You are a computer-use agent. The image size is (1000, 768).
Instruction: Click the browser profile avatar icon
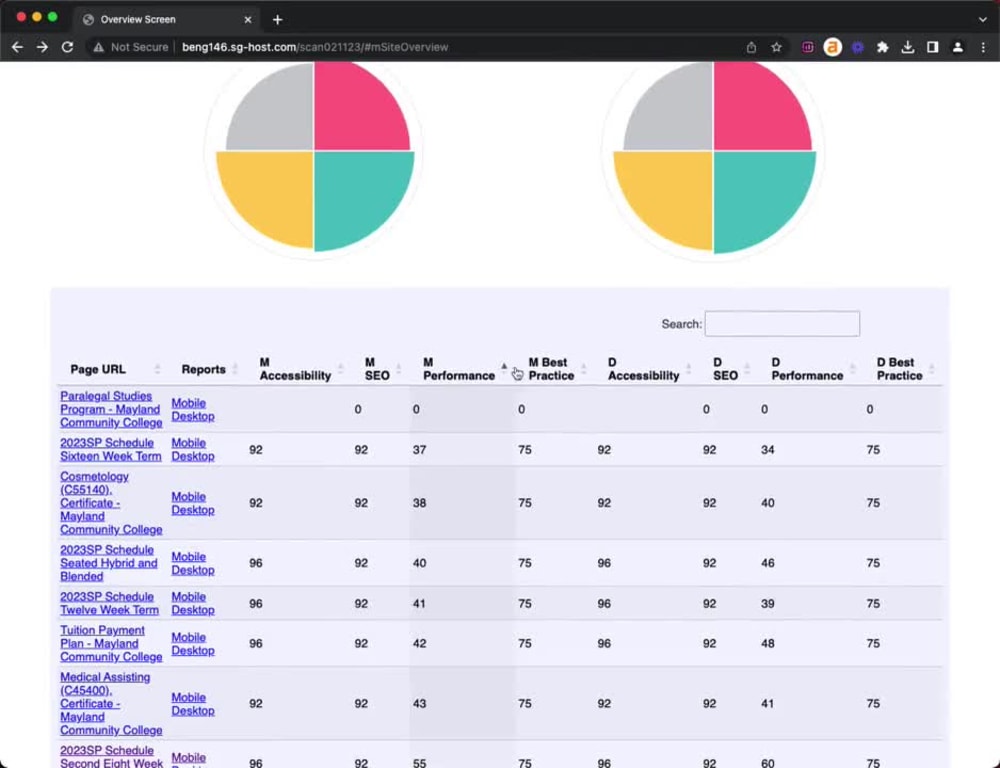959,47
